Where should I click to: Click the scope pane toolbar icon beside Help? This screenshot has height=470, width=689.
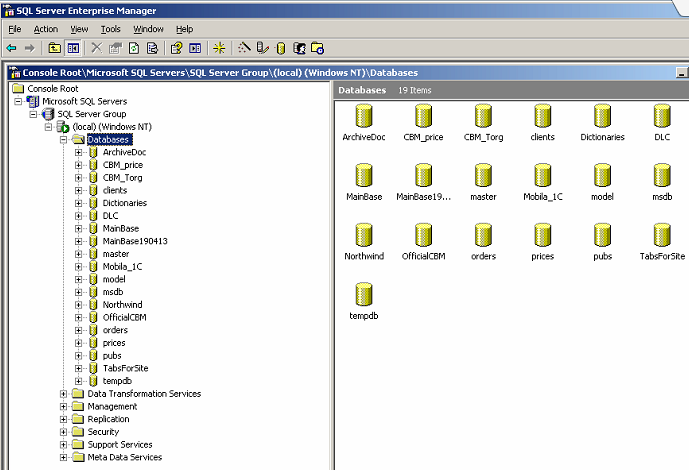coord(195,48)
